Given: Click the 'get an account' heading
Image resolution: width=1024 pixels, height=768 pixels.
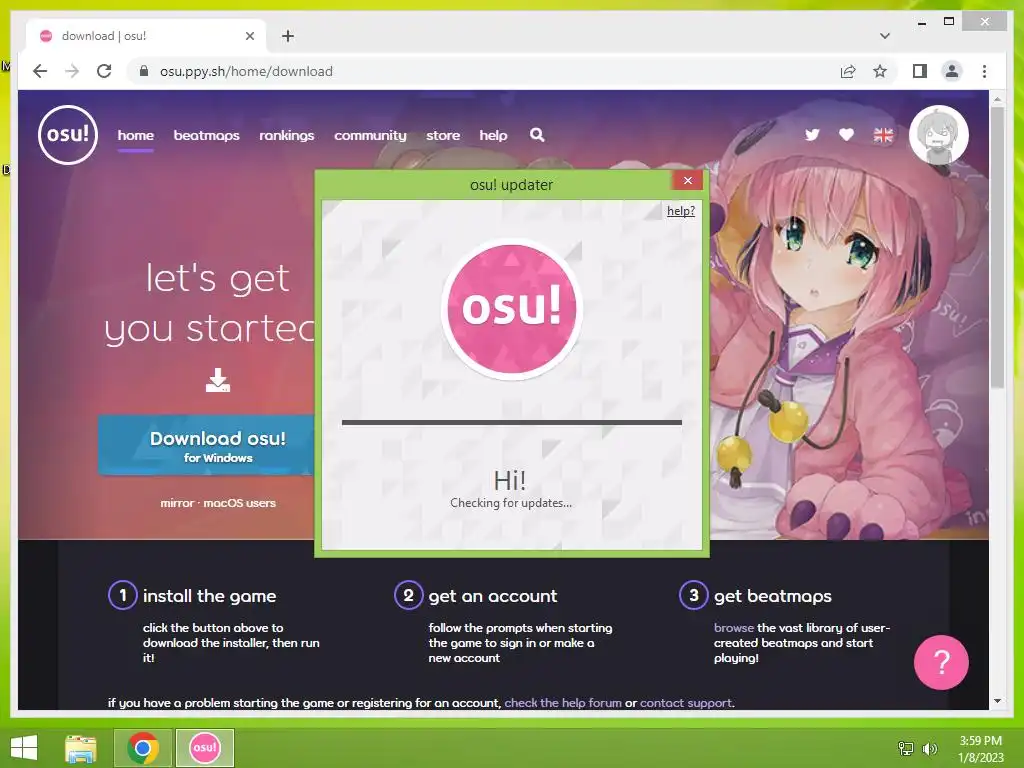Looking at the screenshot, I should click(x=492, y=596).
